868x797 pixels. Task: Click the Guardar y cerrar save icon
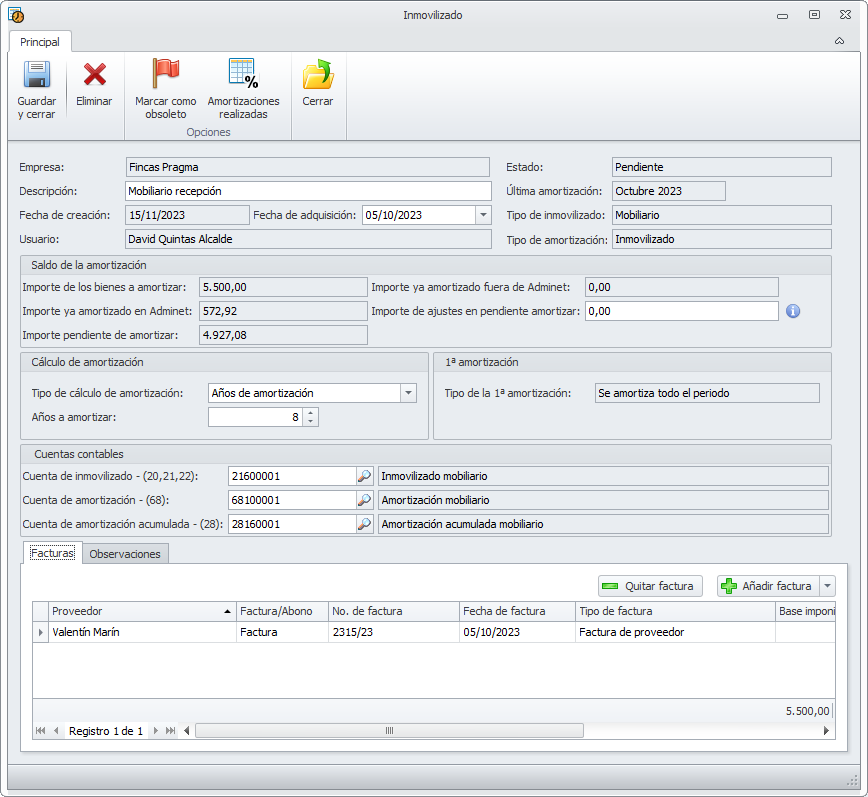tap(37, 76)
